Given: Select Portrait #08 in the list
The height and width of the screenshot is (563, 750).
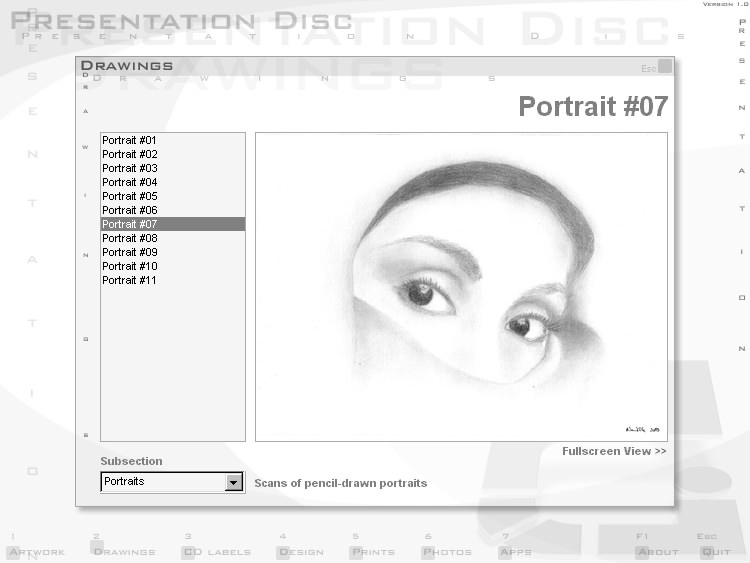Looking at the screenshot, I should [x=173, y=238].
